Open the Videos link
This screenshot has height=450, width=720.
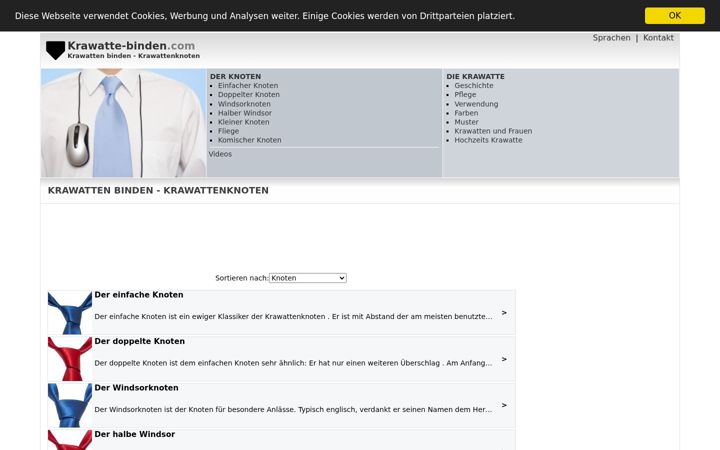pyautogui.click(x=220, y=154)
